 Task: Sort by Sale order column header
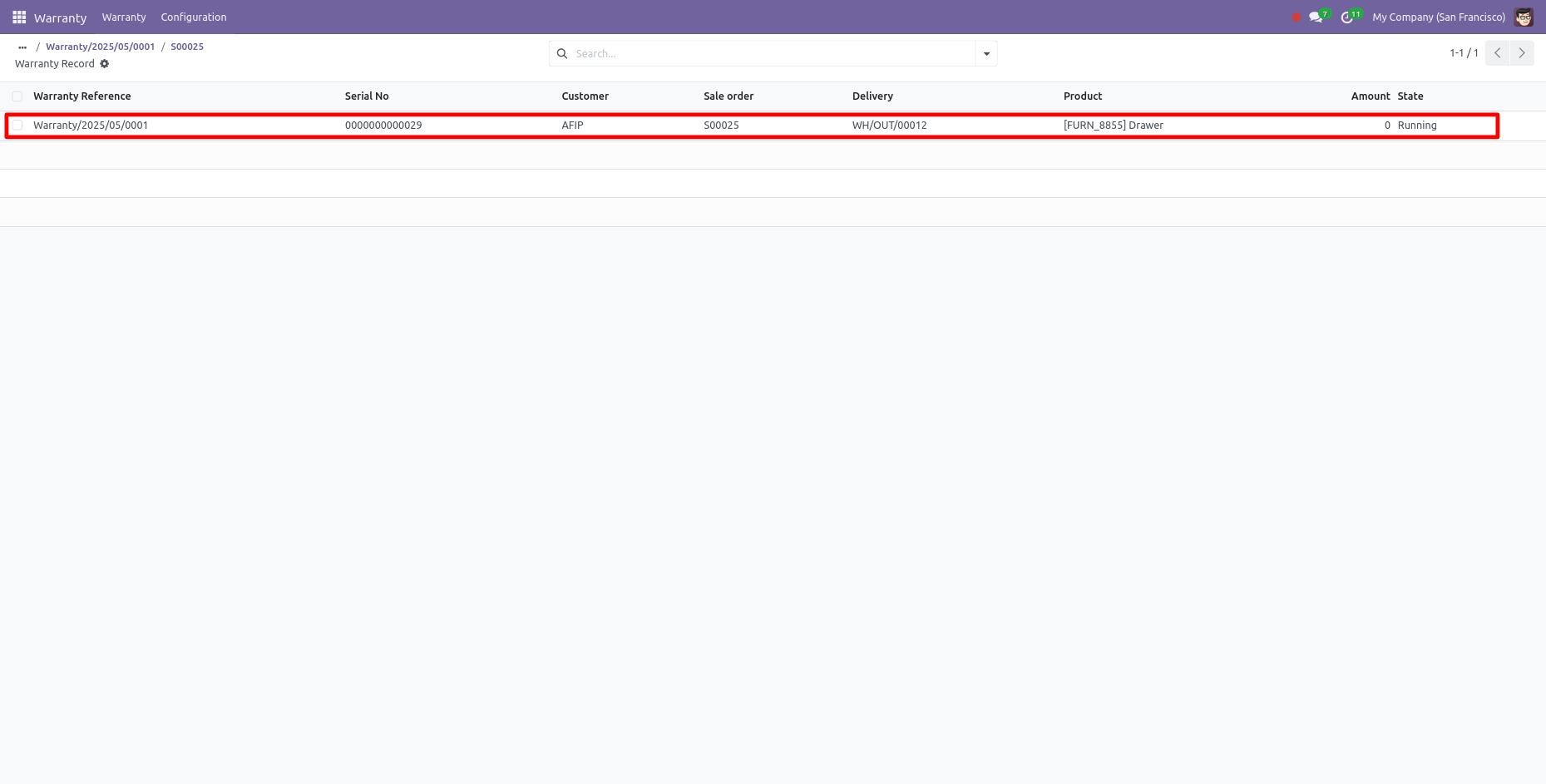coord(729,96)
